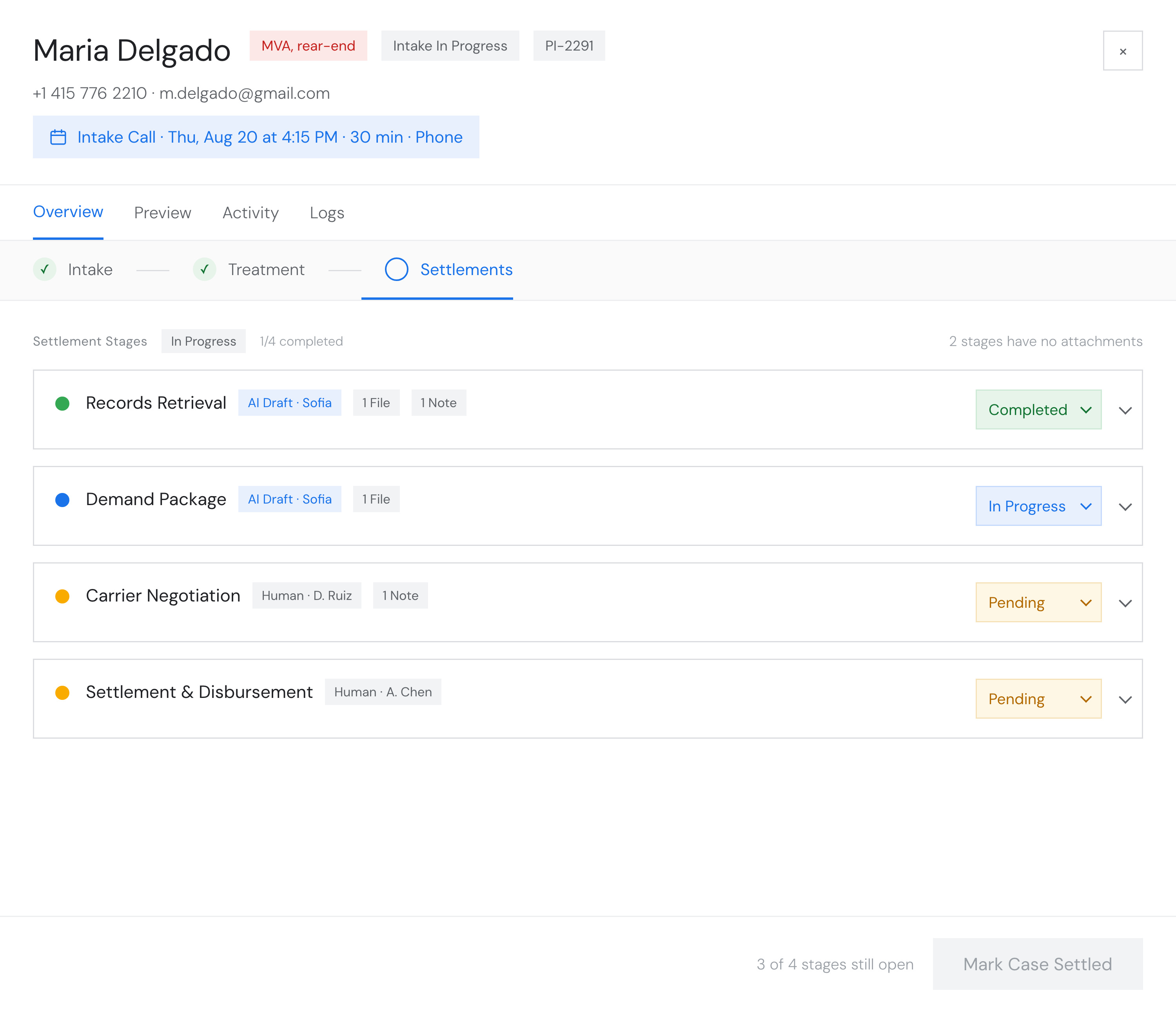Switch to the Preview tab
Screen dimensions: 1176x1011
[162, 213]
